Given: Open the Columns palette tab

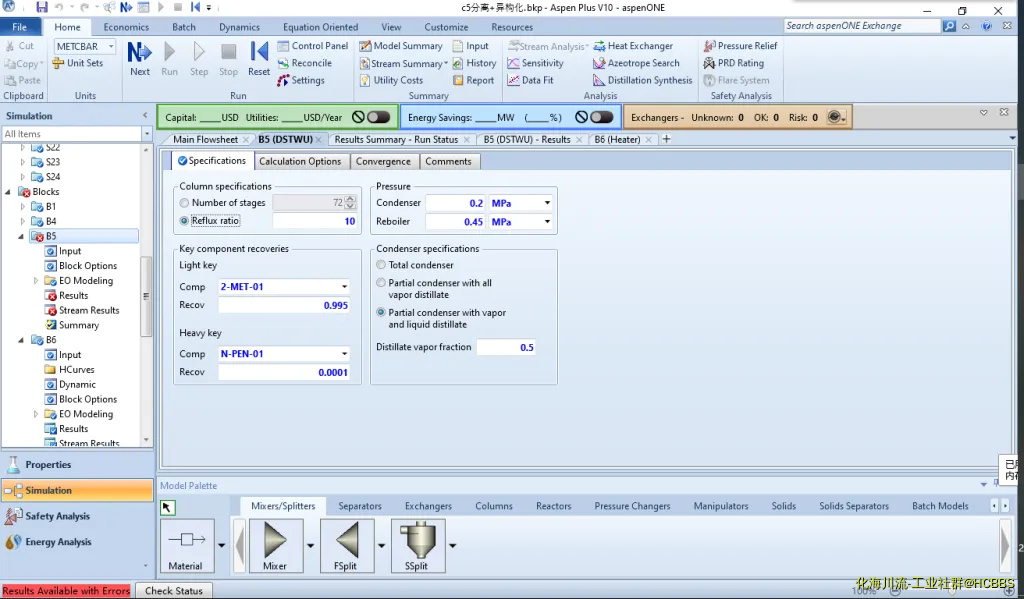Looking at the screenshot, I should tap(494, 506).
